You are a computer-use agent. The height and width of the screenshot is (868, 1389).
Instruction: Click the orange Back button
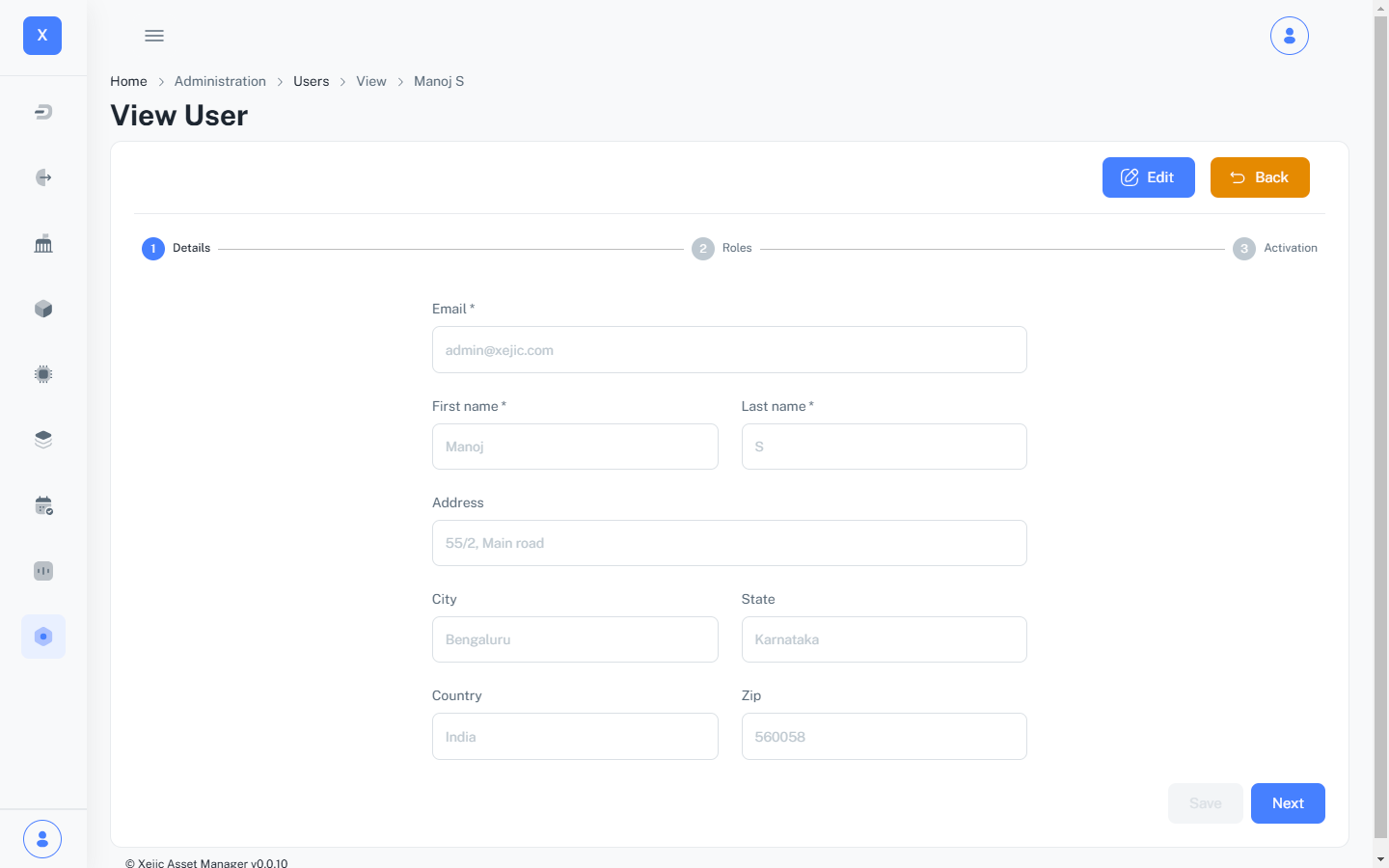1260,177
